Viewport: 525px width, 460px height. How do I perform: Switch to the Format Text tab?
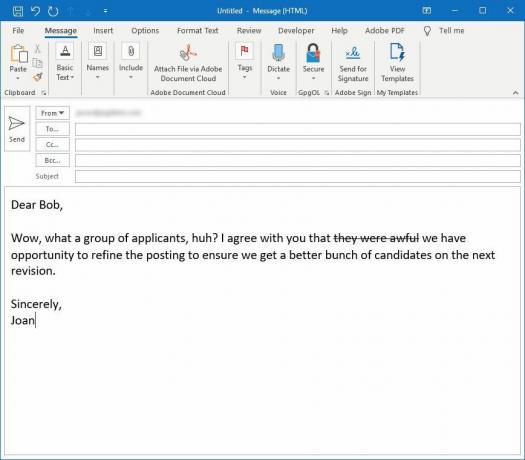[x=198, y=30]
